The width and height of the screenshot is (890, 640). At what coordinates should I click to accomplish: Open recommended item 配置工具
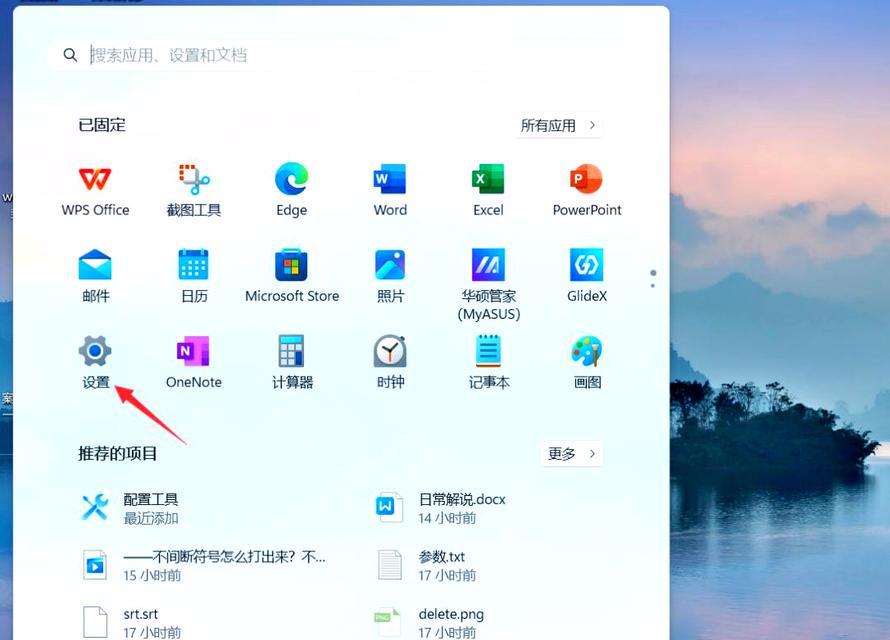point(131,508)
